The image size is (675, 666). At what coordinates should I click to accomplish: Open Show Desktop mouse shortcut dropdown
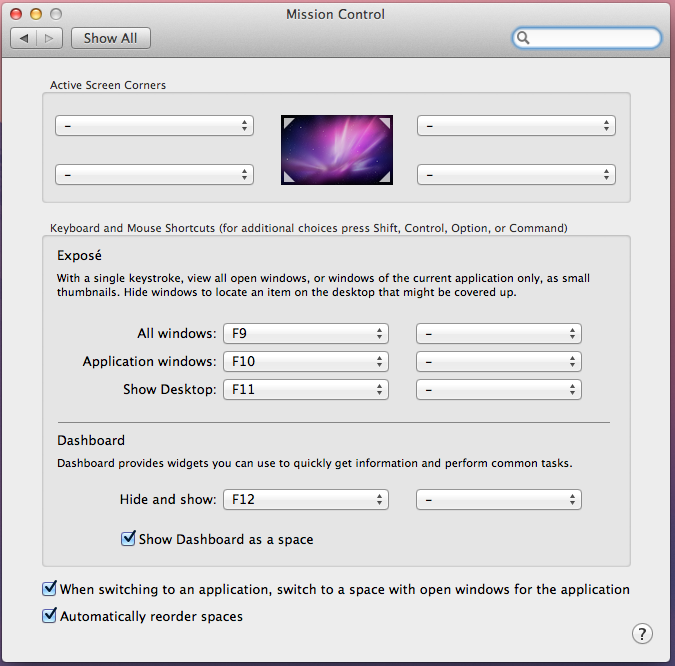[x=499, y=390]
